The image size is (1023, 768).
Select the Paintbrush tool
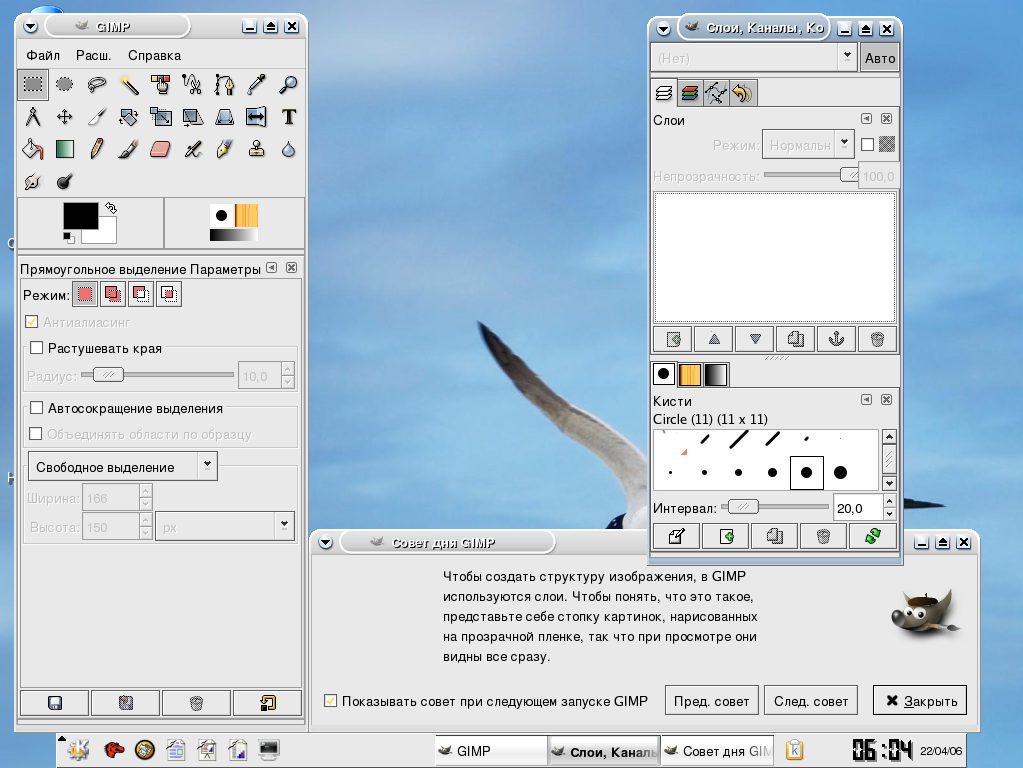(x=129, y=149)
